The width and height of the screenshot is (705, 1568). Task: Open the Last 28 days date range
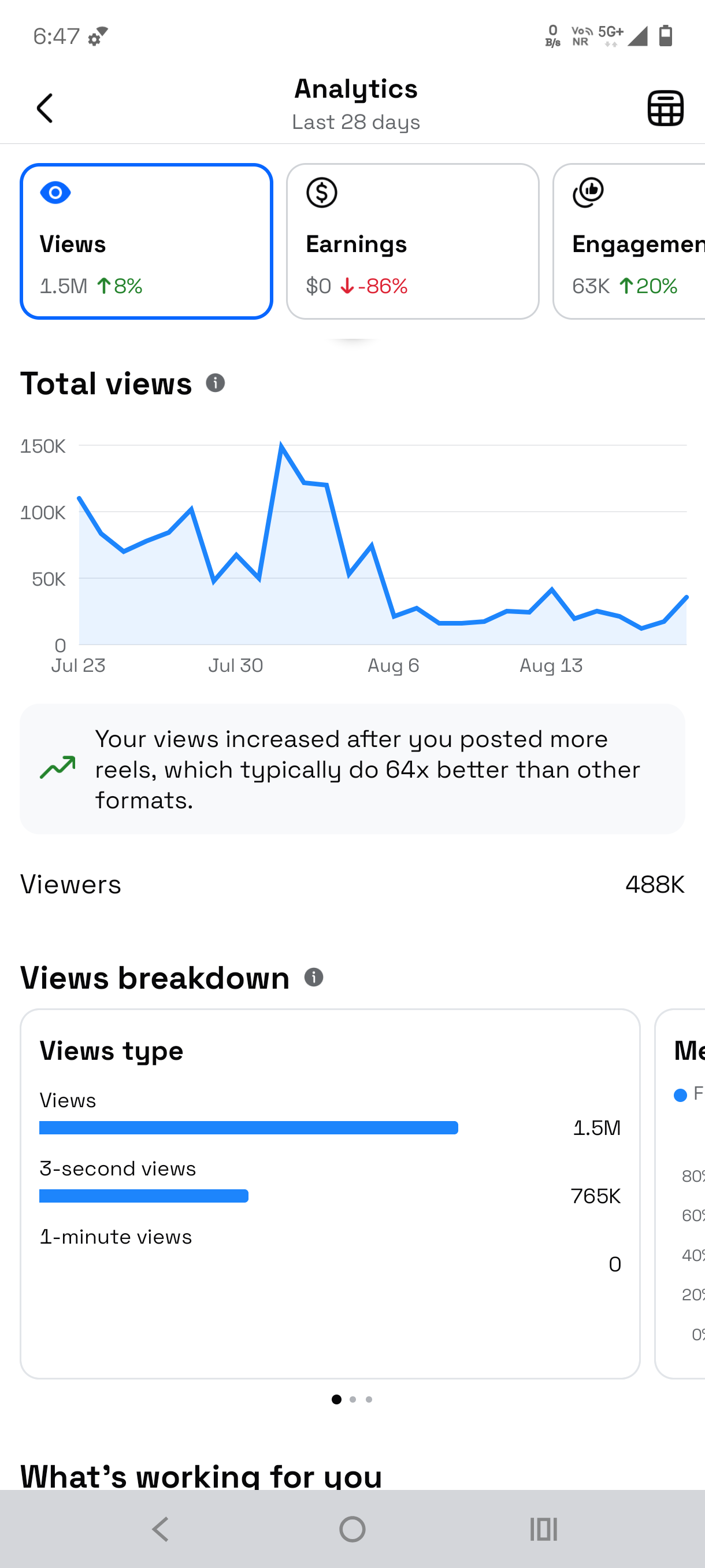coord(356,122)
